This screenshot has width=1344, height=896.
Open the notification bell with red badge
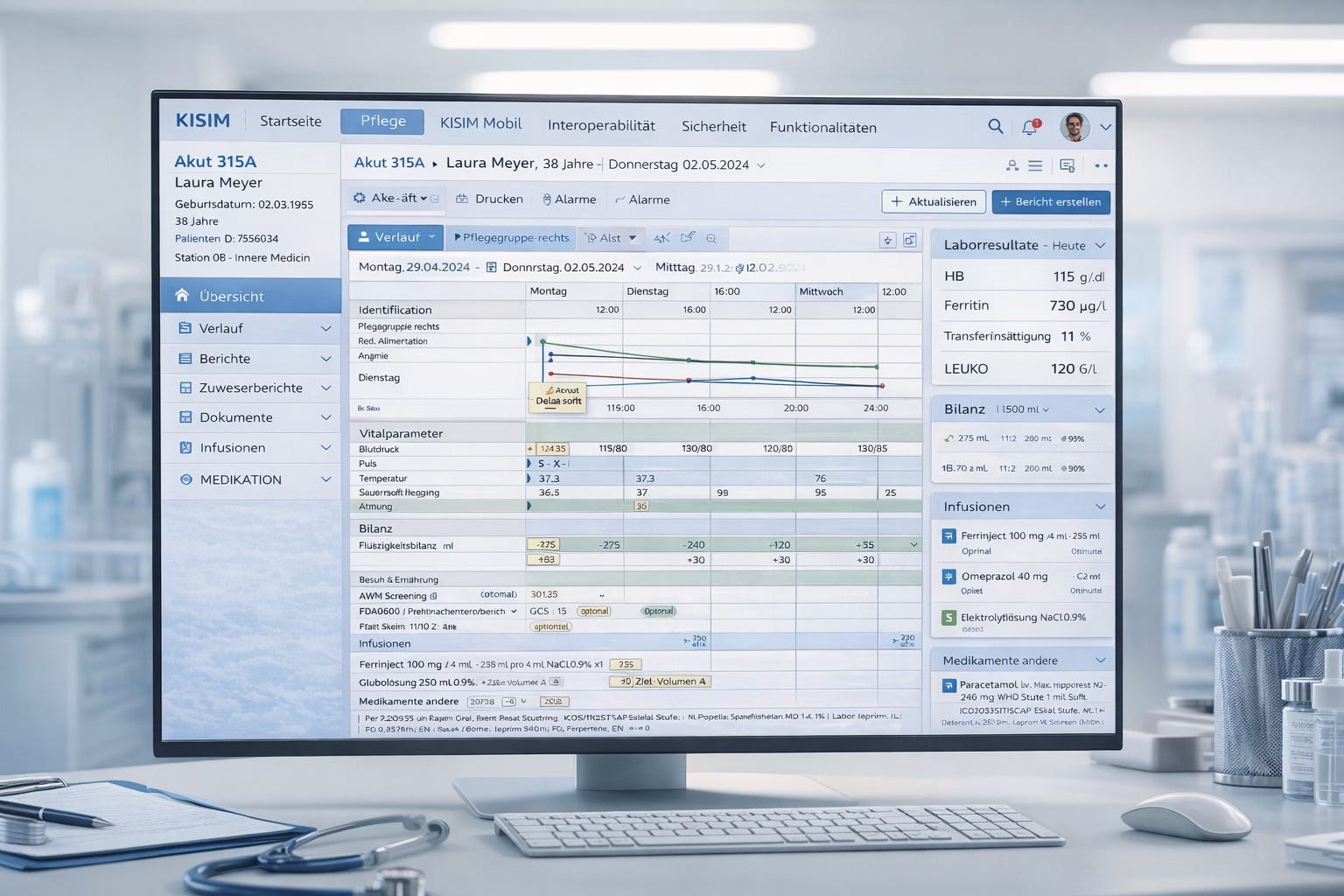tap(1031, 127)
